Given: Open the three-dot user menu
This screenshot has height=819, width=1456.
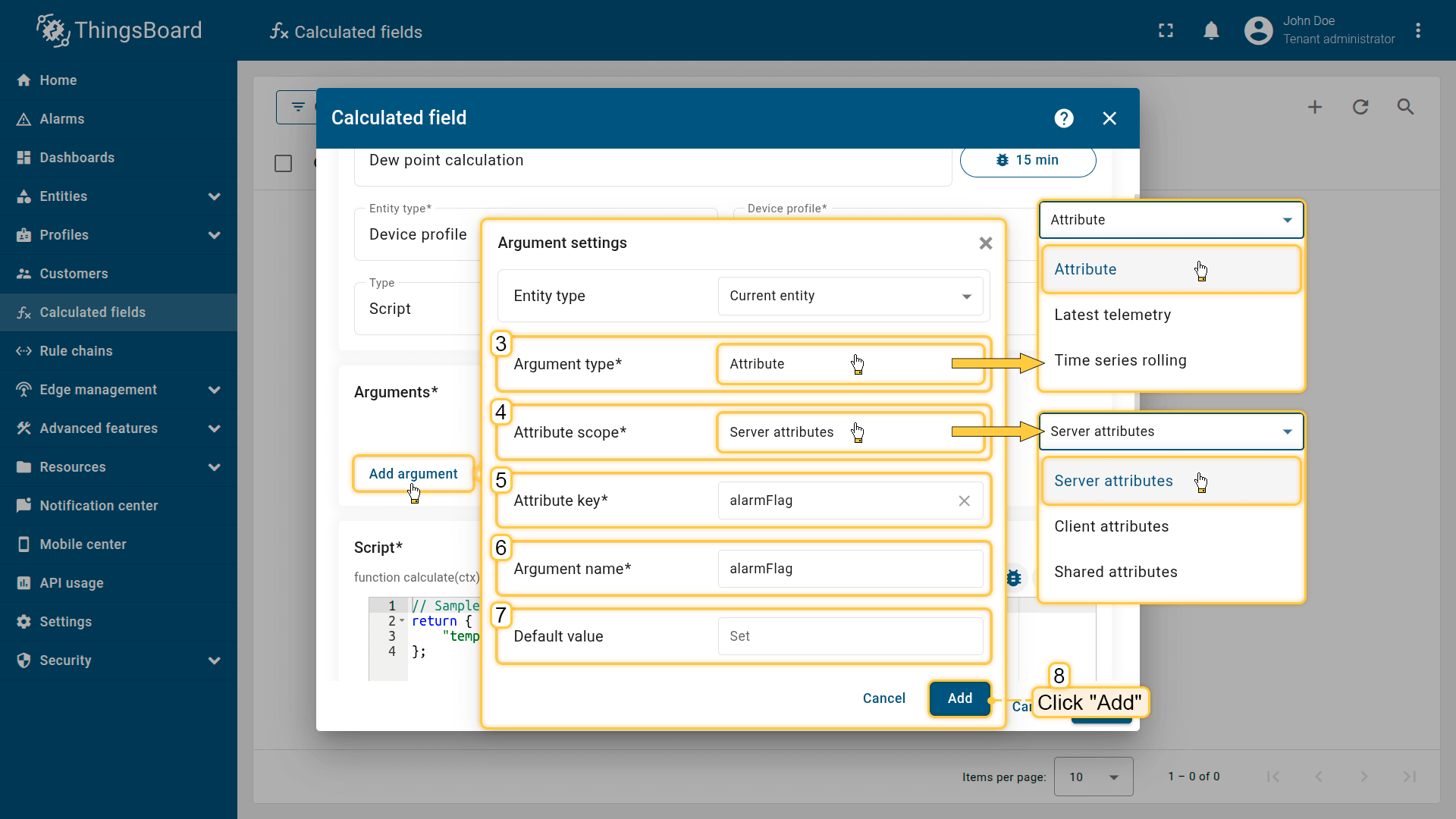Looking at the screenshot, I should [1418, 31].
